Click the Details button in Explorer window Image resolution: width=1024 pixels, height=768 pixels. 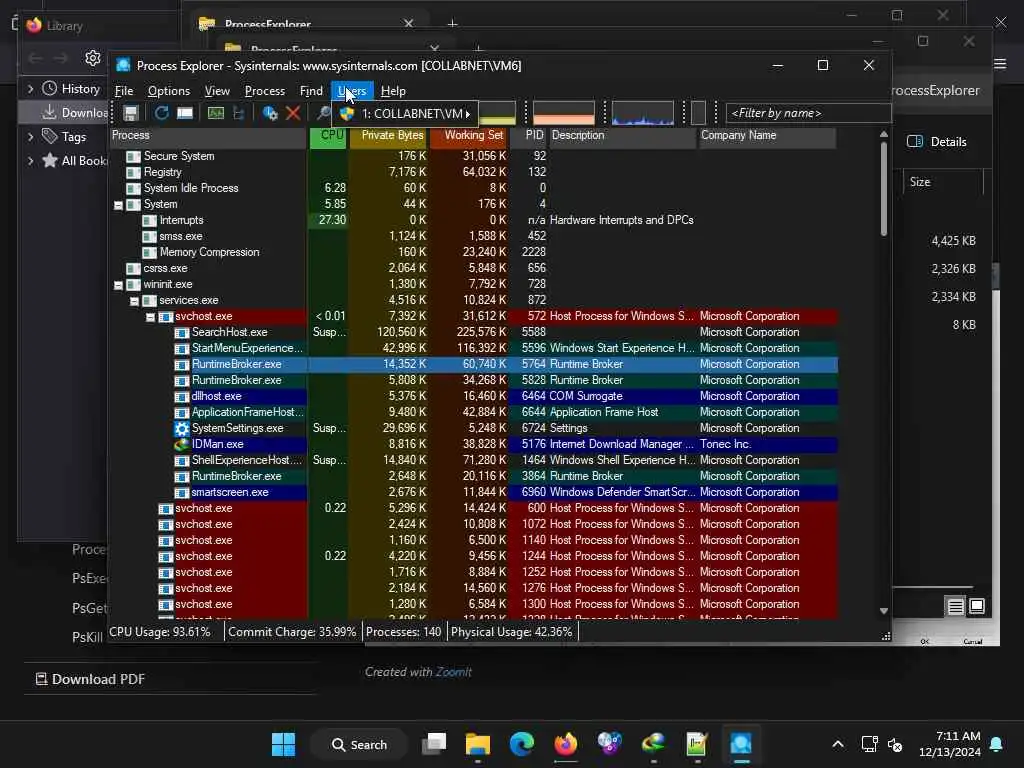[937, 142]
